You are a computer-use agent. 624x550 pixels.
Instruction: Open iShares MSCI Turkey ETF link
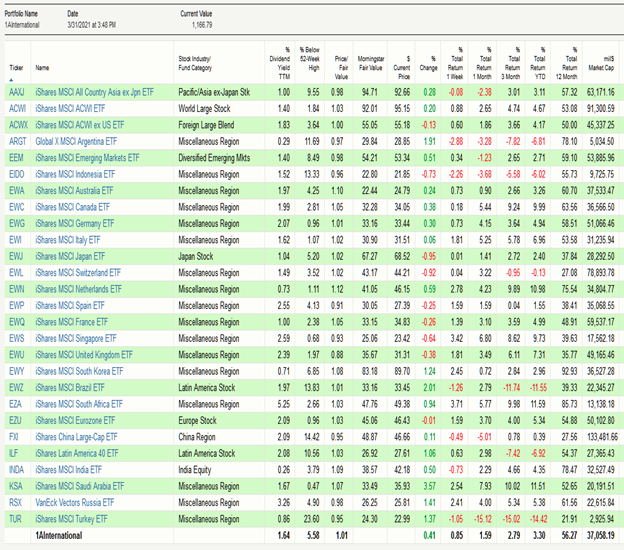pos(71,519)
